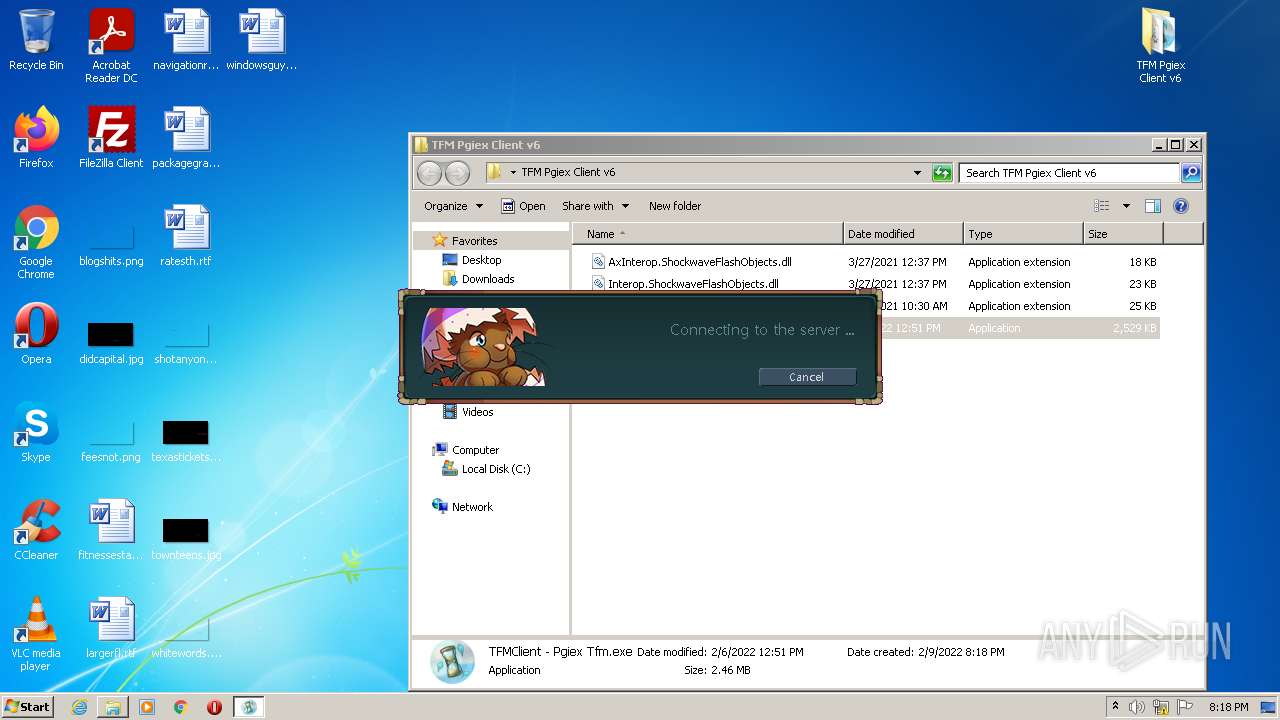Viewport: 1280px width, 720px height.
Task: Cancel the server connection dialog
Action: tap(807, 377)
